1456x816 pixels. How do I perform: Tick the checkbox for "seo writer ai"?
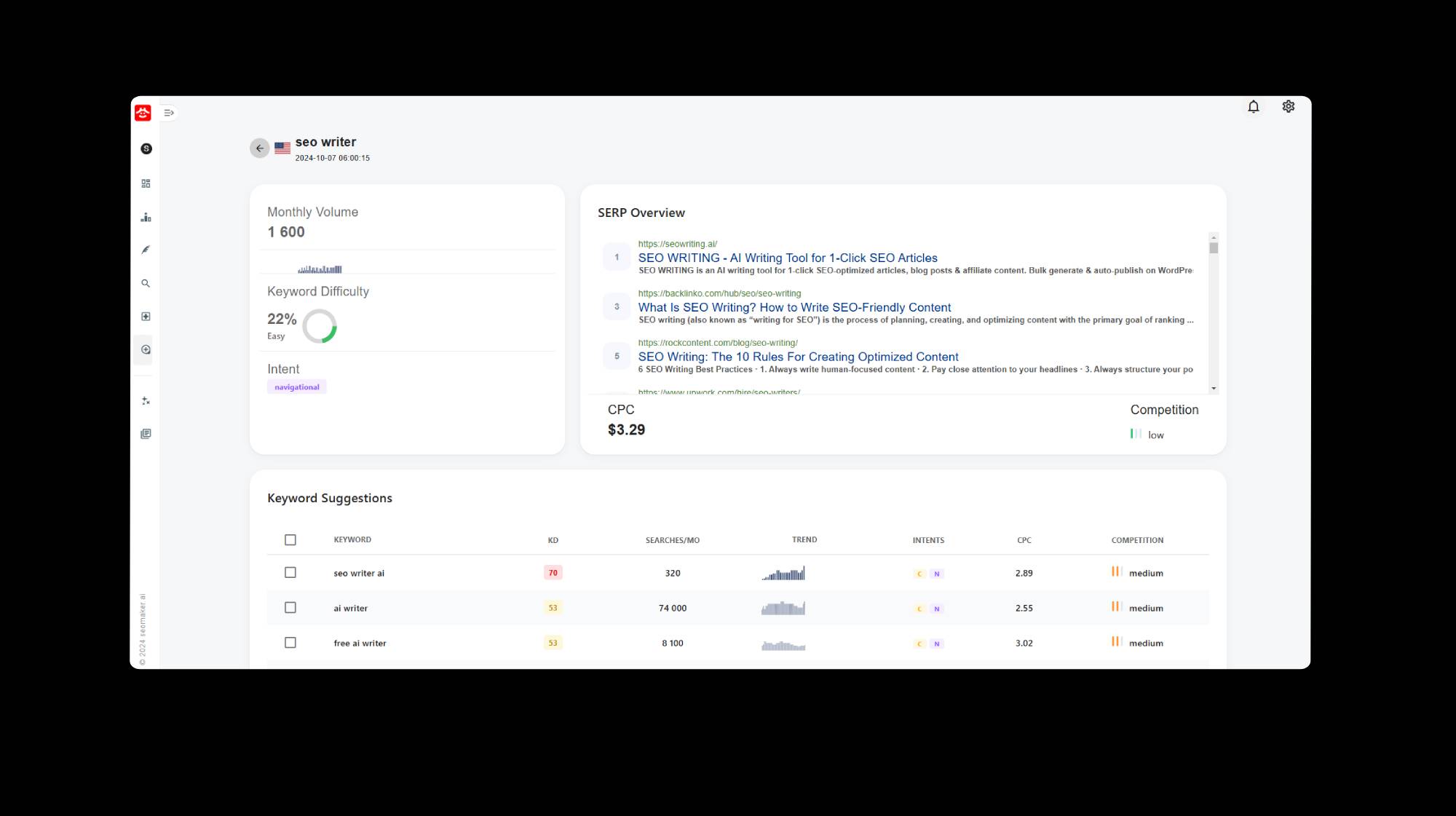click(290, 572)
